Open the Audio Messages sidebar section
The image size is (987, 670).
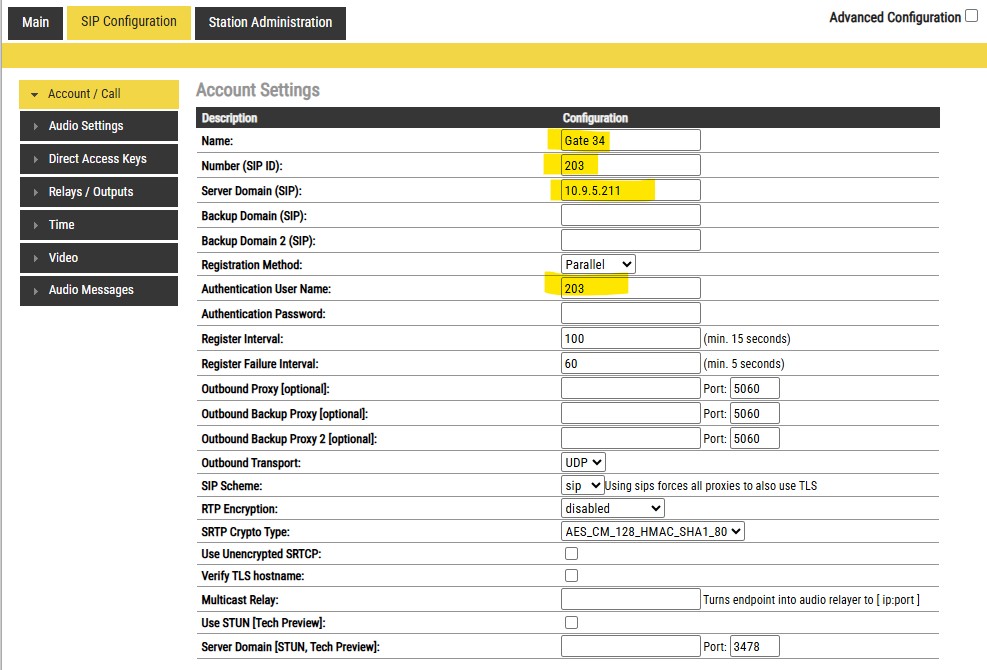pyautogui.click(x=98, y=290)
